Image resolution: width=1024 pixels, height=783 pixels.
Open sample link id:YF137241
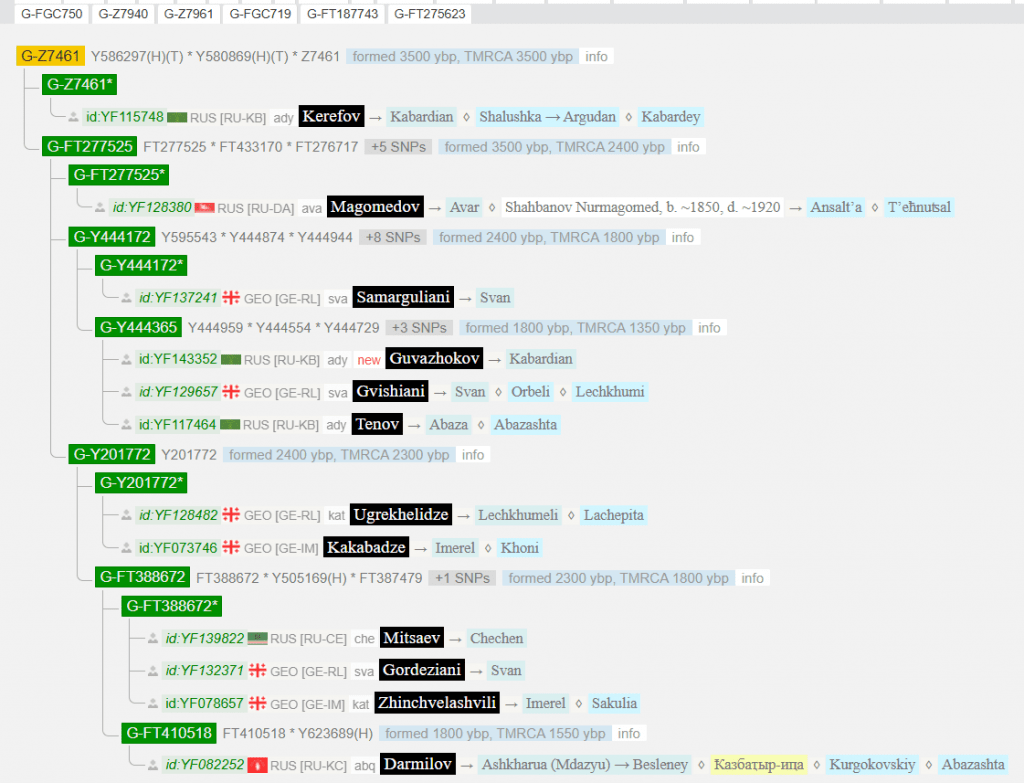pos(177,297)
